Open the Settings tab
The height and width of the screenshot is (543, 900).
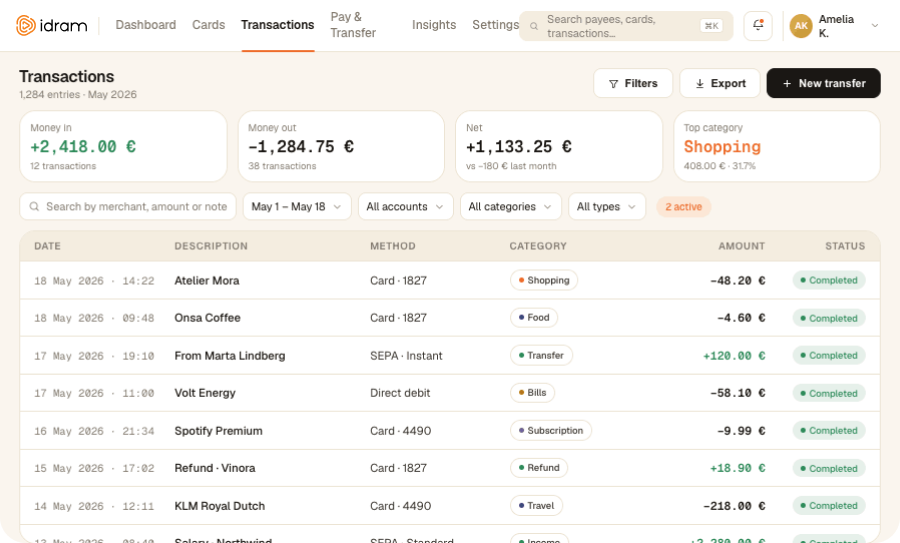coord(495,25)
